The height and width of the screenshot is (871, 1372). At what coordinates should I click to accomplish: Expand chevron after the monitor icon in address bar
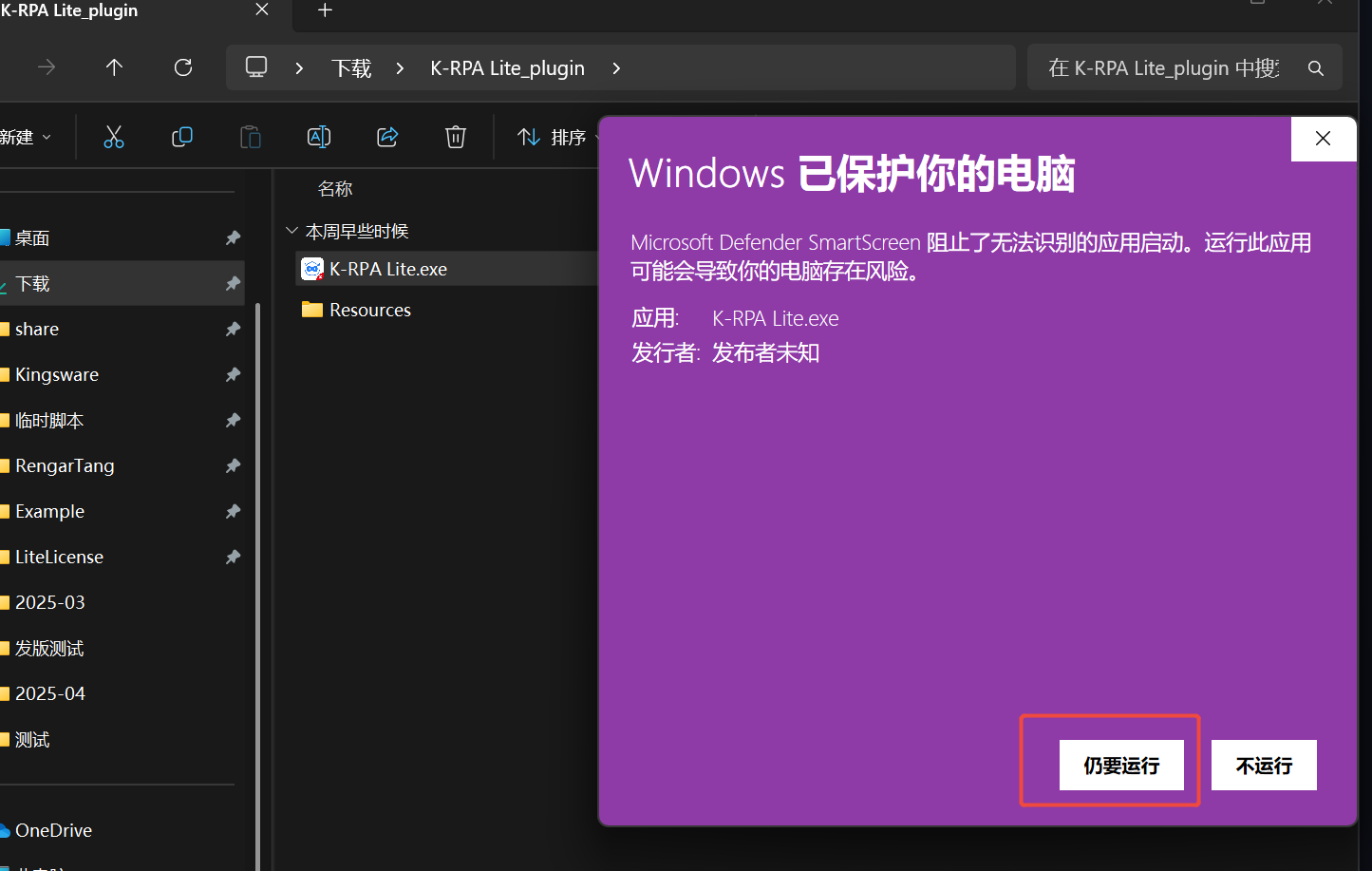(300, 68)
